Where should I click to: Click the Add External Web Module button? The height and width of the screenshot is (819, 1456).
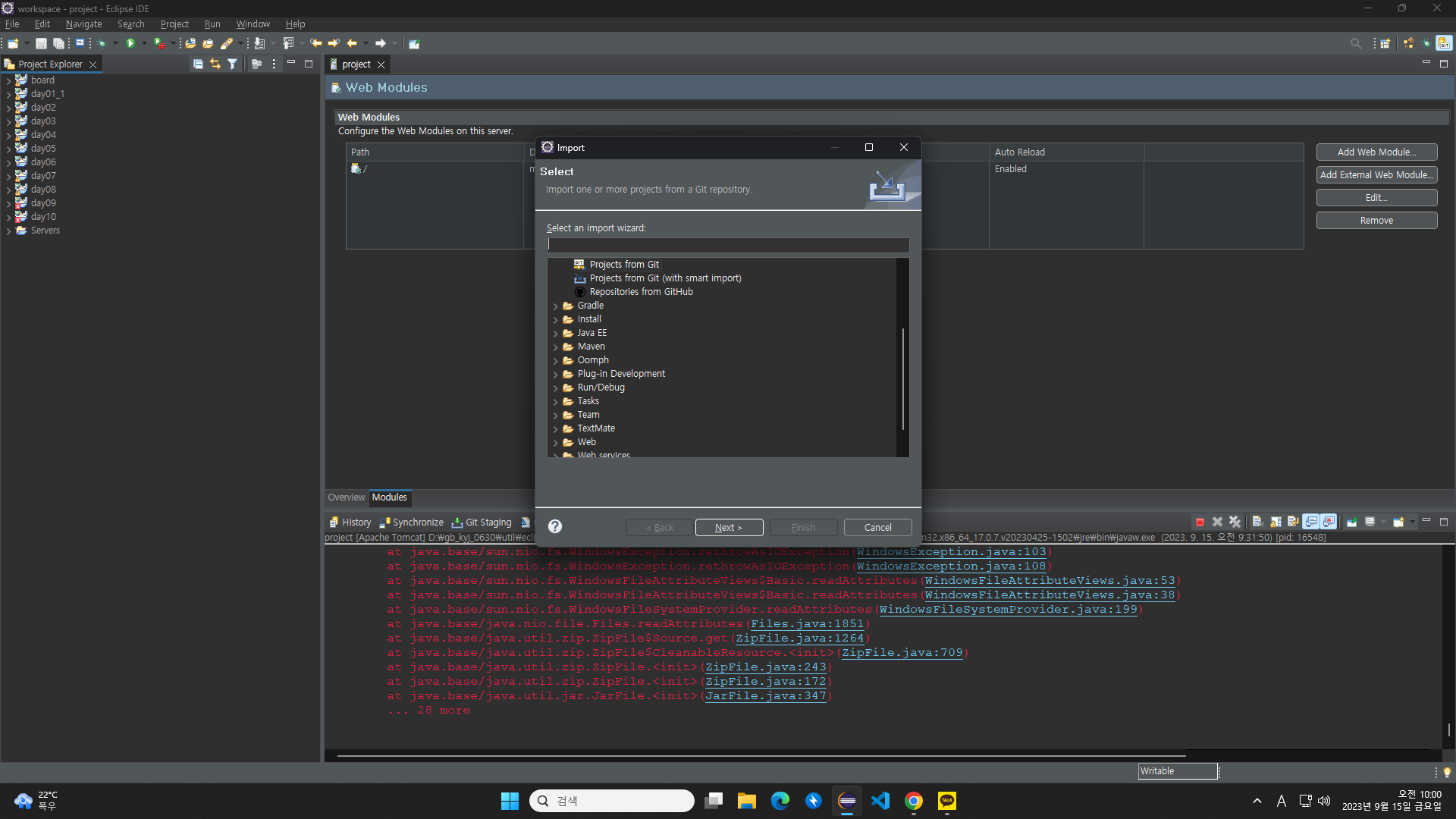click(x=1376, y=175)
